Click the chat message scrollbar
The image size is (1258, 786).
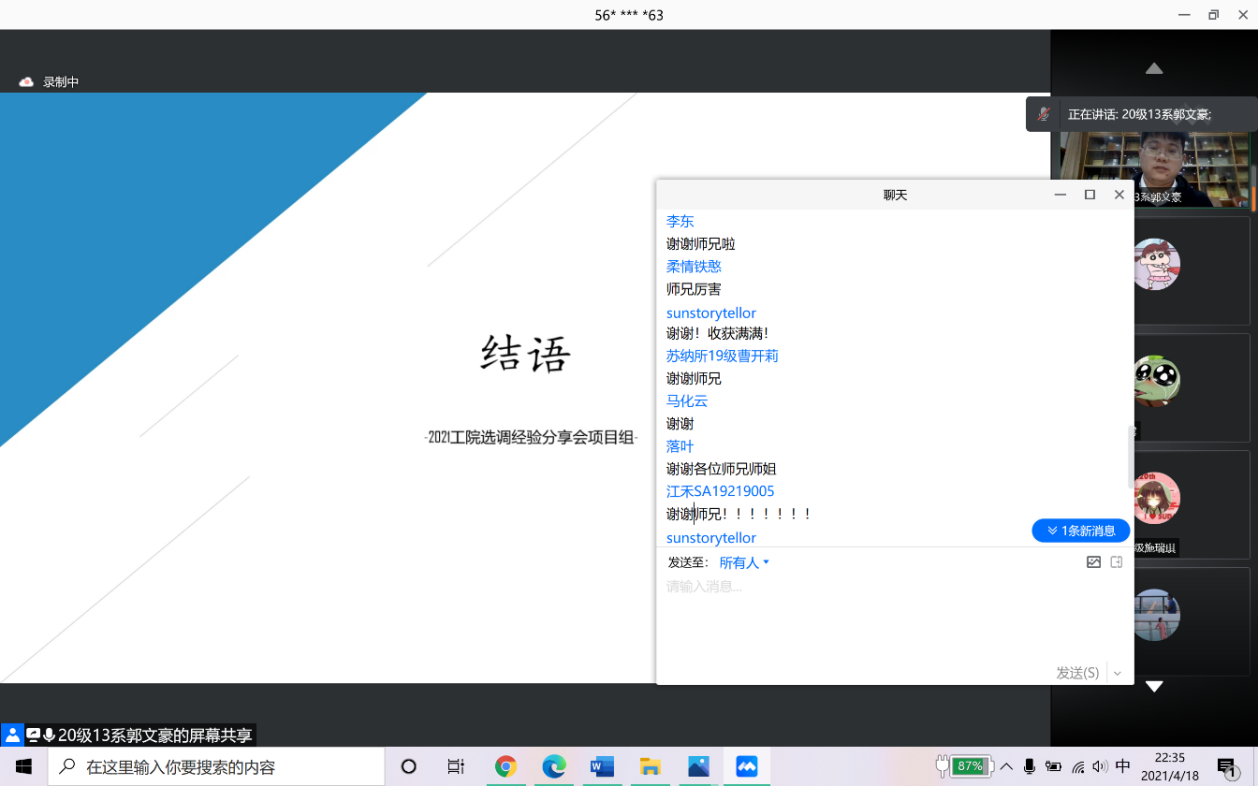[1131, 457]
